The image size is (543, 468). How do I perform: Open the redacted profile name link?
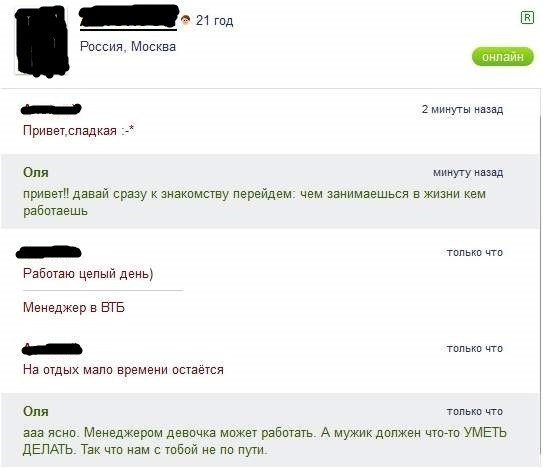[129, 16]
